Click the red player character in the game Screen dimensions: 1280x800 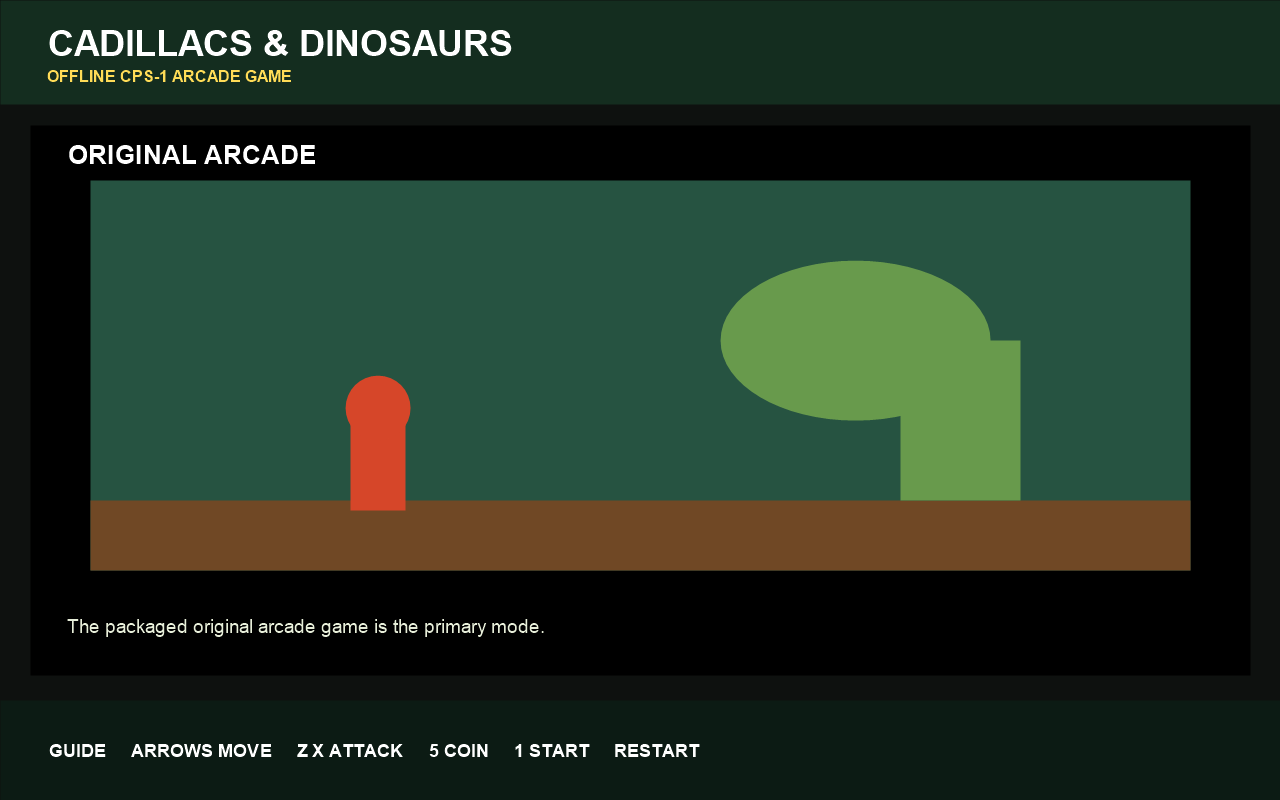click(x=378, y=443)
